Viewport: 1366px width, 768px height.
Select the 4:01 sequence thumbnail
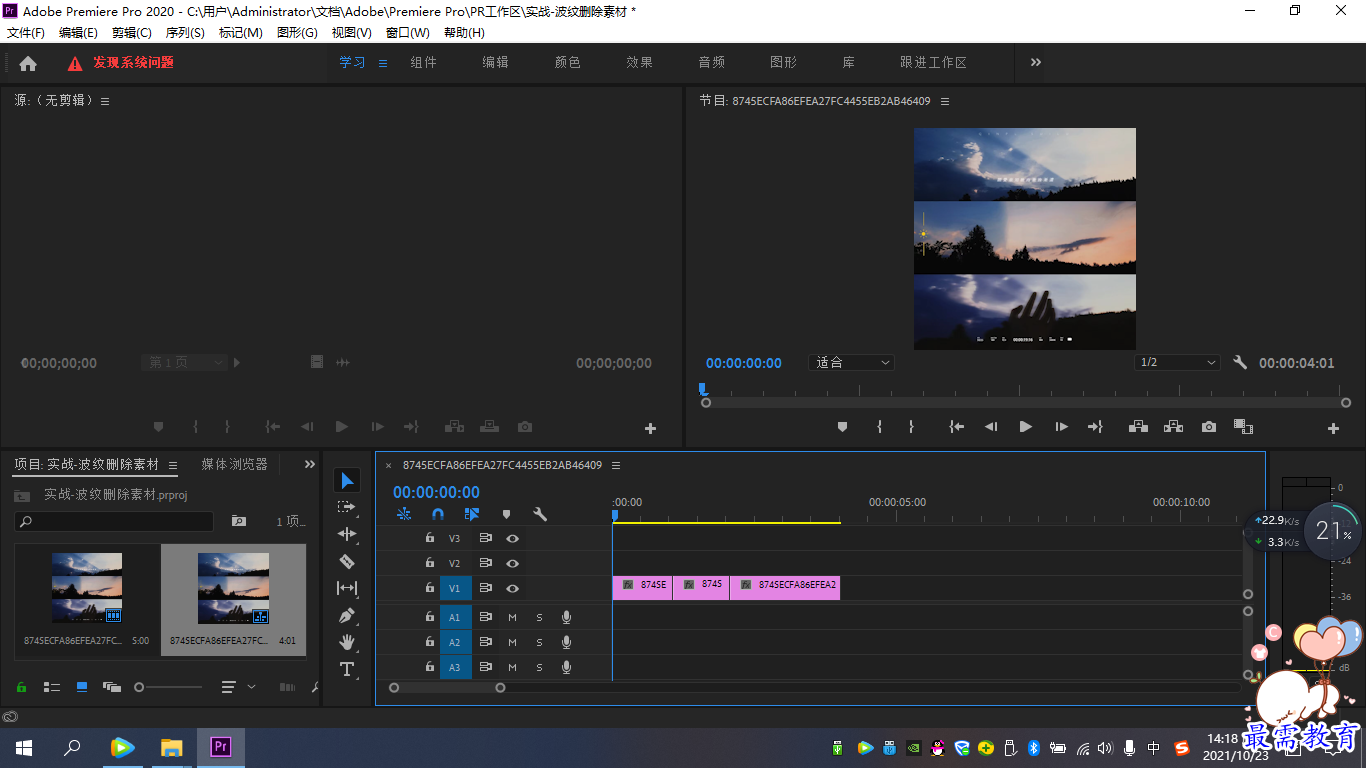point(233,600)
